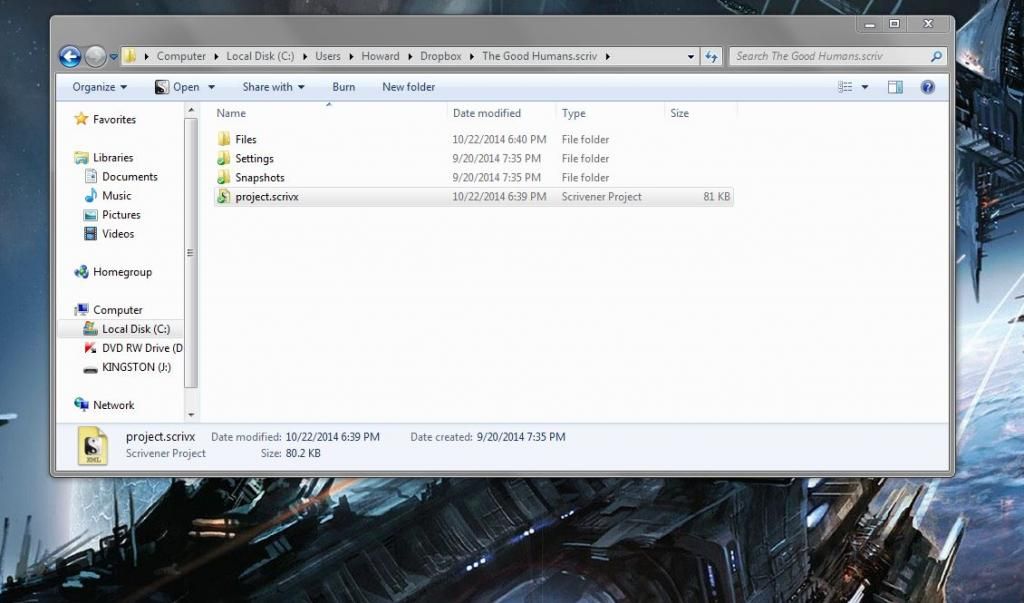Sort by the Size column header

pos(679,113)
